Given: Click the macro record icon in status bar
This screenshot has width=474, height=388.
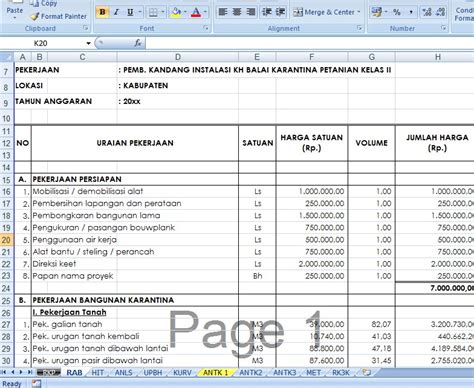Looking at the screenshot, I should click(x=36, y=384).
